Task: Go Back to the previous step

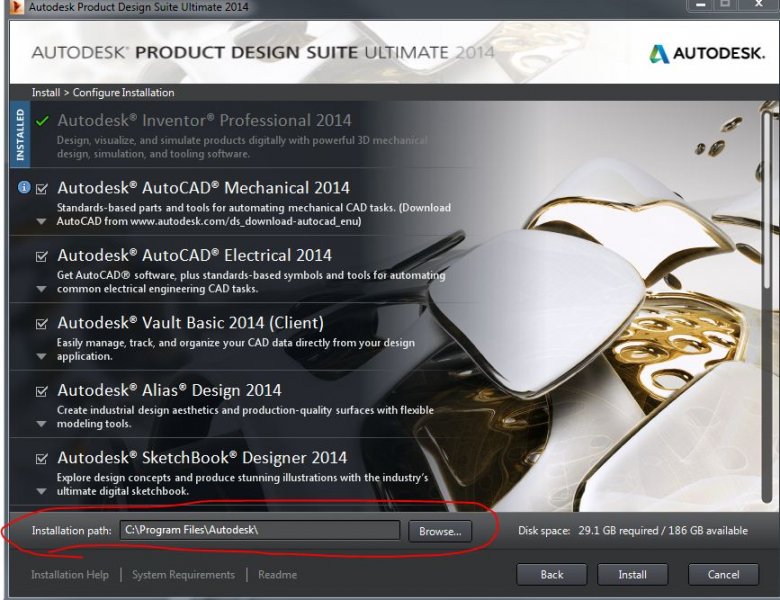Action: tap(552, 575)
